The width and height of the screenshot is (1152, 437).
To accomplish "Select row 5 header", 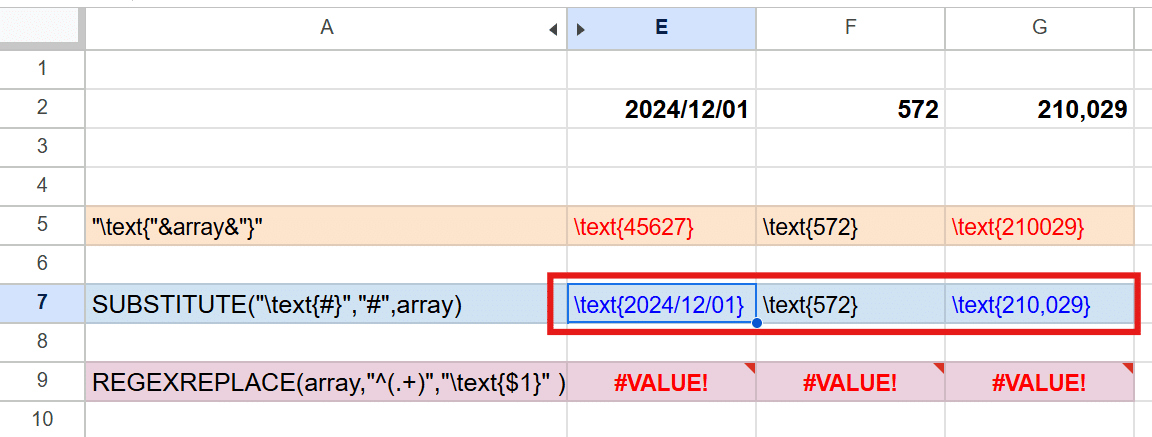I will point(43,225).
